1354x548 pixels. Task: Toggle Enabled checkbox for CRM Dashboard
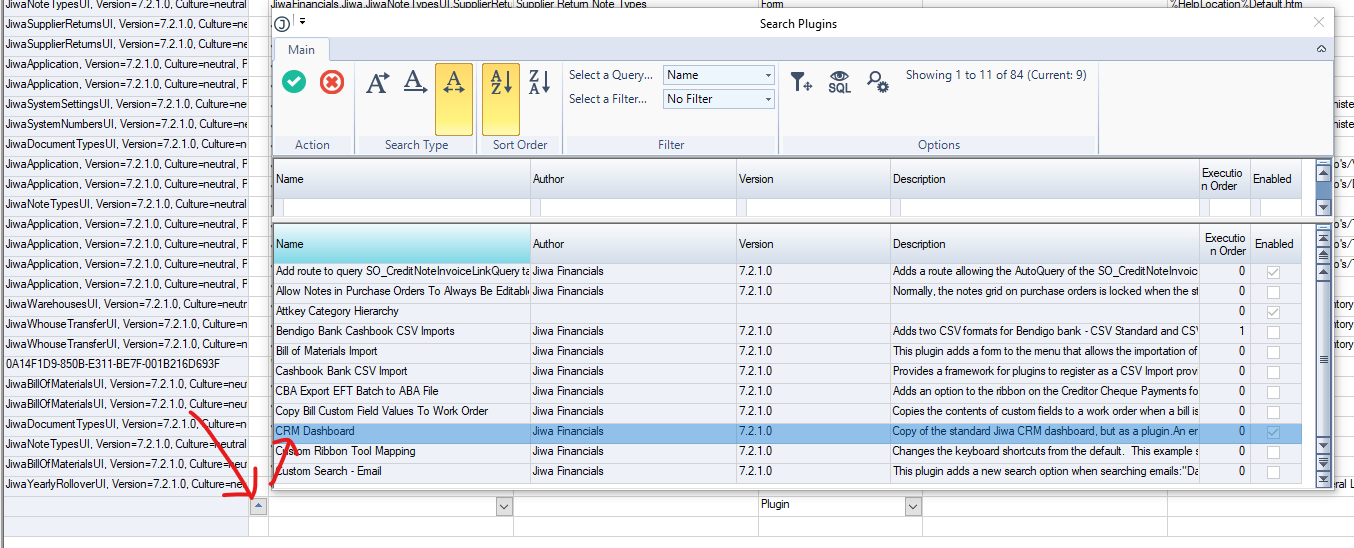(1273, 432)
